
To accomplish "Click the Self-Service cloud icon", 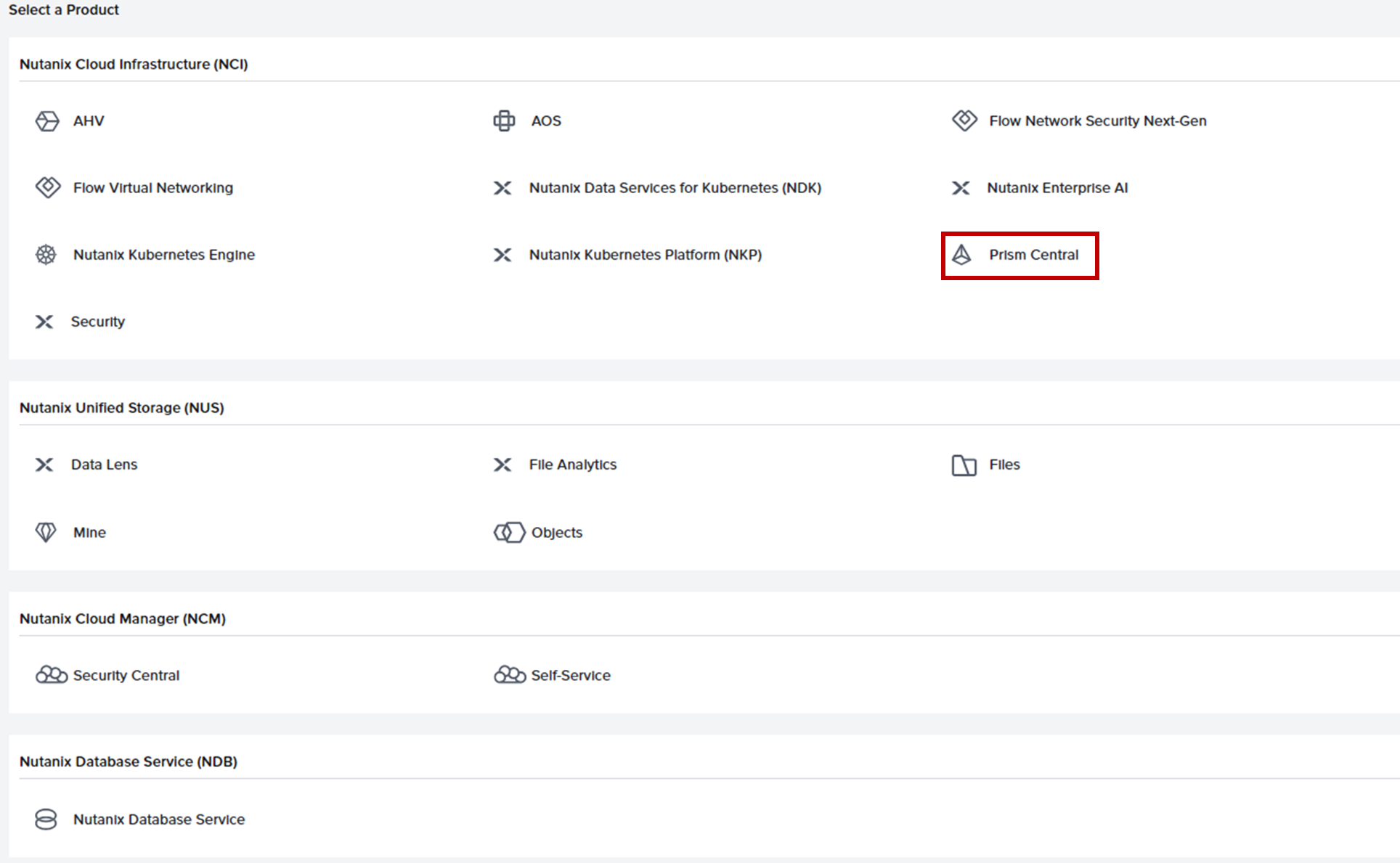I will pyautogui.click(x=510, y=675).
